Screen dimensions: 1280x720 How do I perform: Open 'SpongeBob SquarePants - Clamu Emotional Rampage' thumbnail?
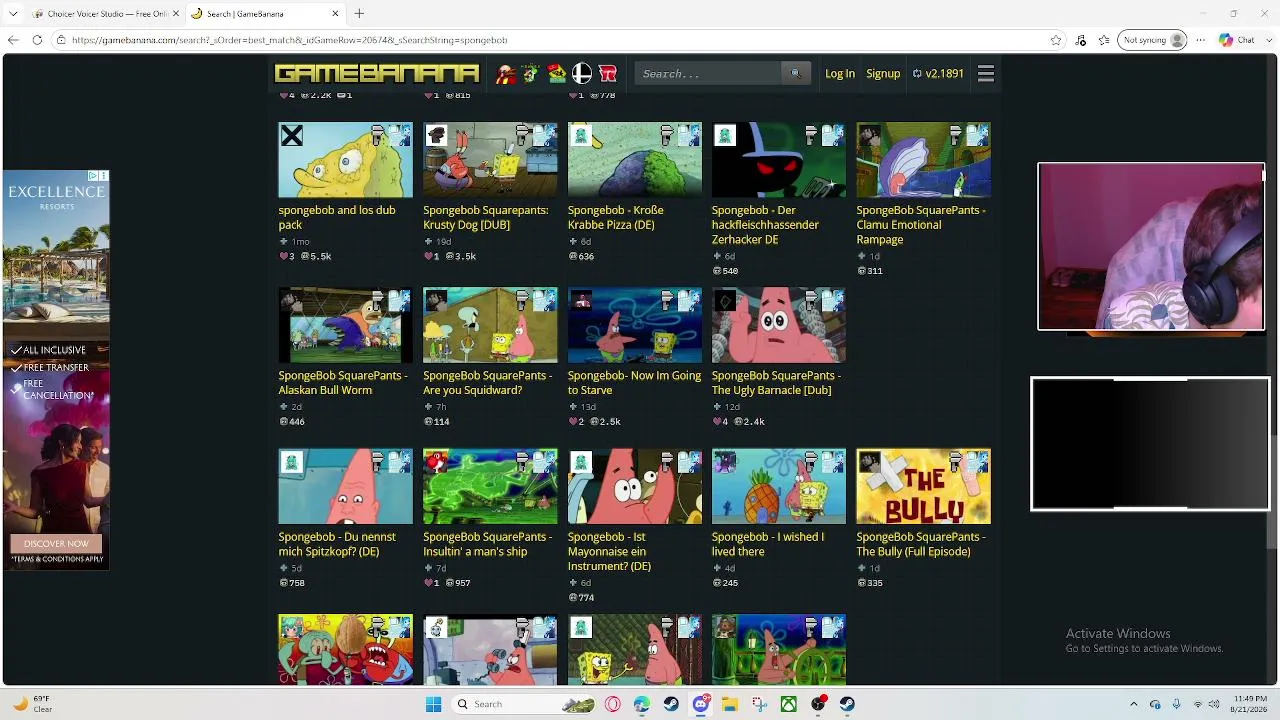coord(923,160)
